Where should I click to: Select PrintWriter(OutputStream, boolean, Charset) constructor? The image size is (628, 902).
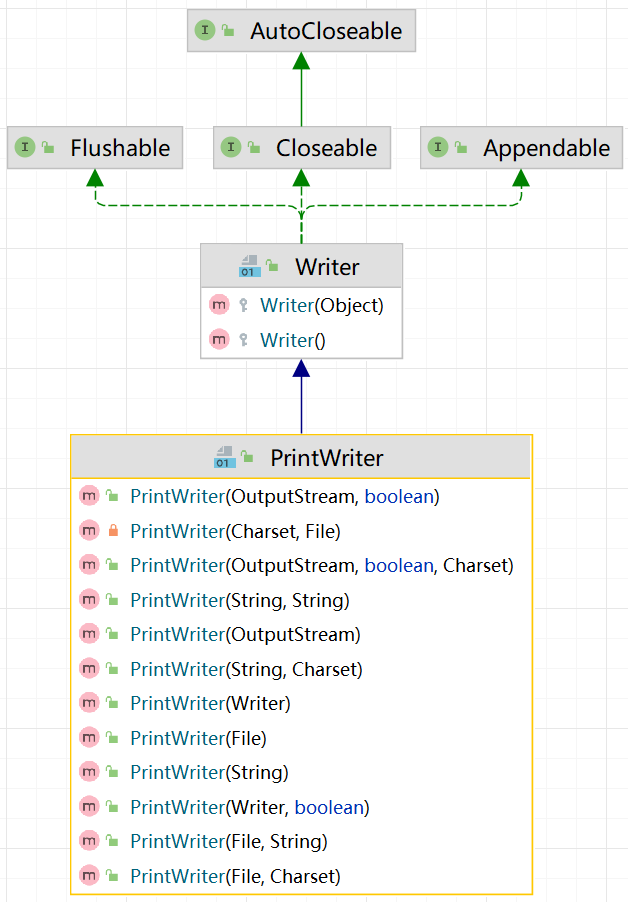(321, 565)
